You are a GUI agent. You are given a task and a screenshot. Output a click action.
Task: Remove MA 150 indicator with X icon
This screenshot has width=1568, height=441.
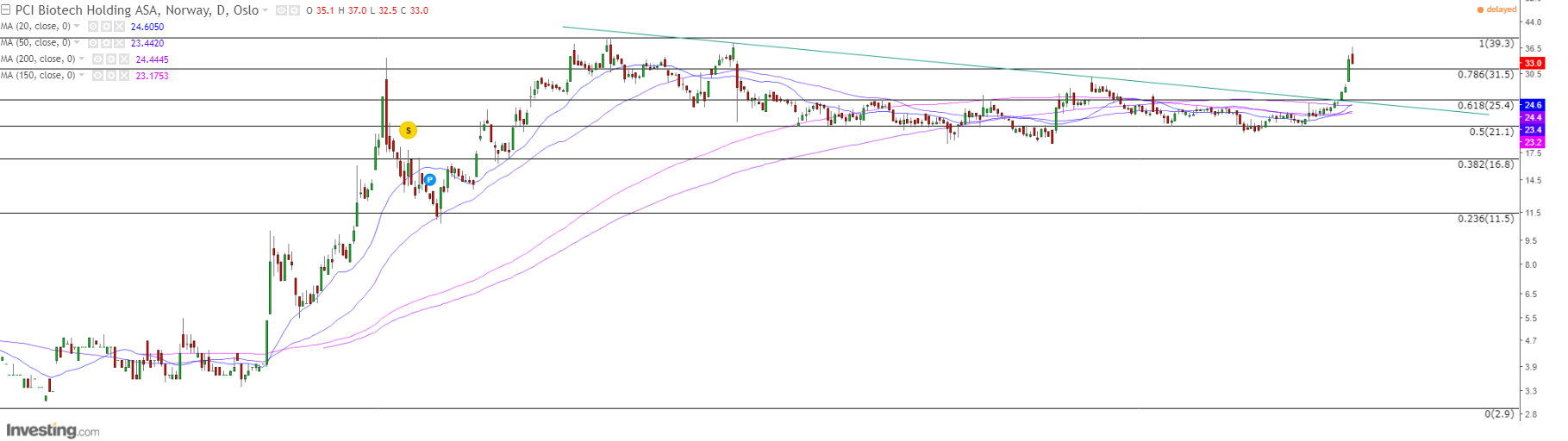click(124, 76)
